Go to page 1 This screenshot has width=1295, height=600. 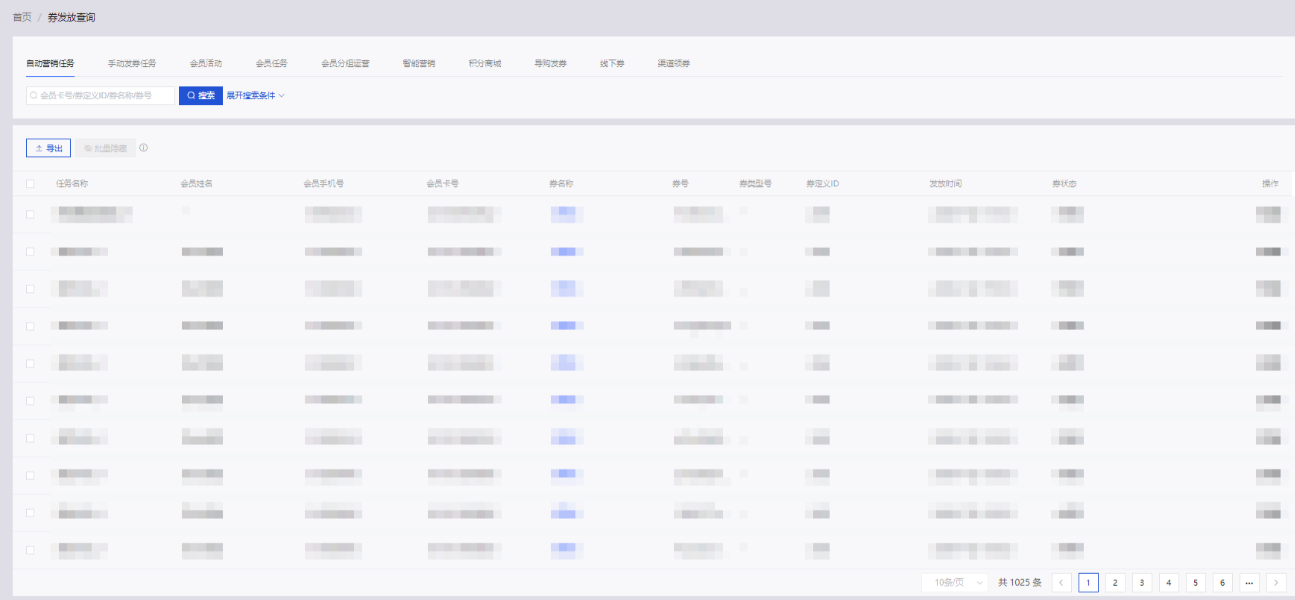[x=1089, y=582]
